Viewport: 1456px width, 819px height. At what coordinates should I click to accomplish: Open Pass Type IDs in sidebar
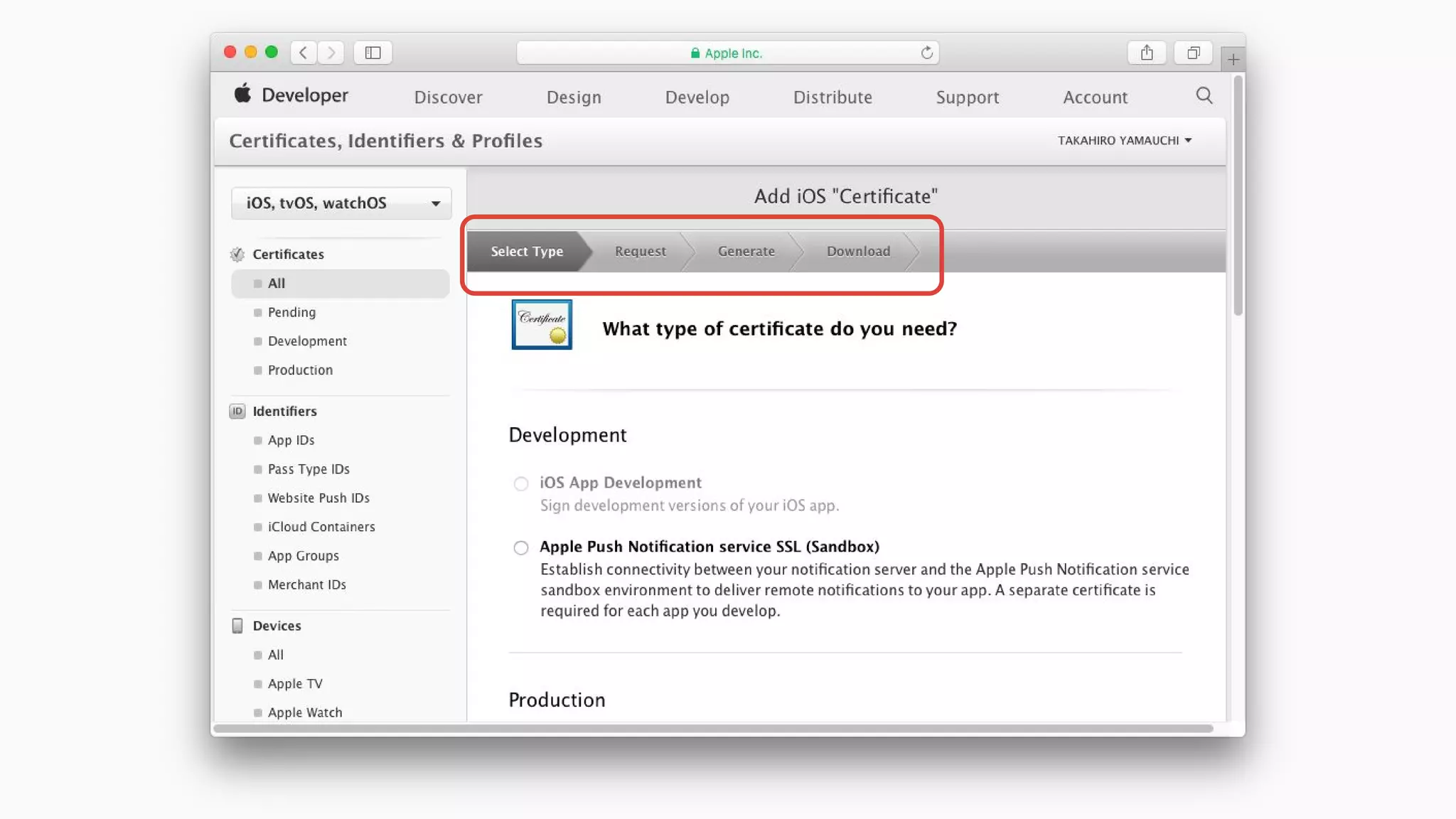pyautogui.click(x=309, y=469)
